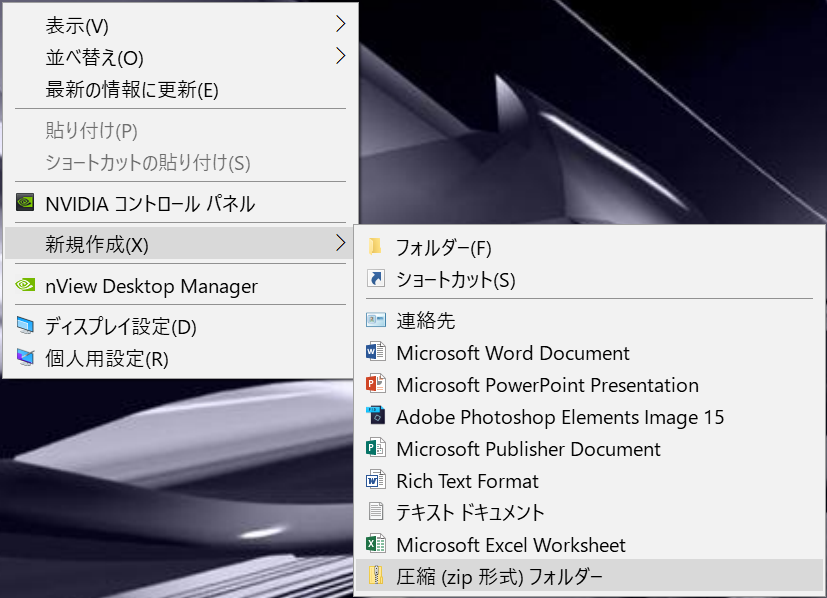Select ショートカットの貼り付け(S) entry
827x598 pixels.
click(x=180, y=162)
